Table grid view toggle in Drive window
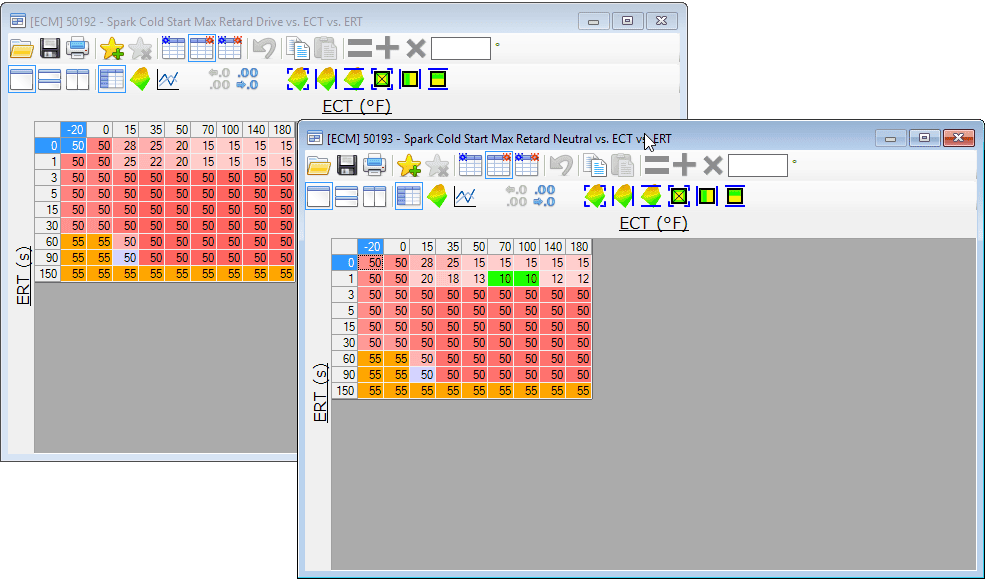Image resolution: width=988 pixels, height=582 pixels. [x=112, y=79]
